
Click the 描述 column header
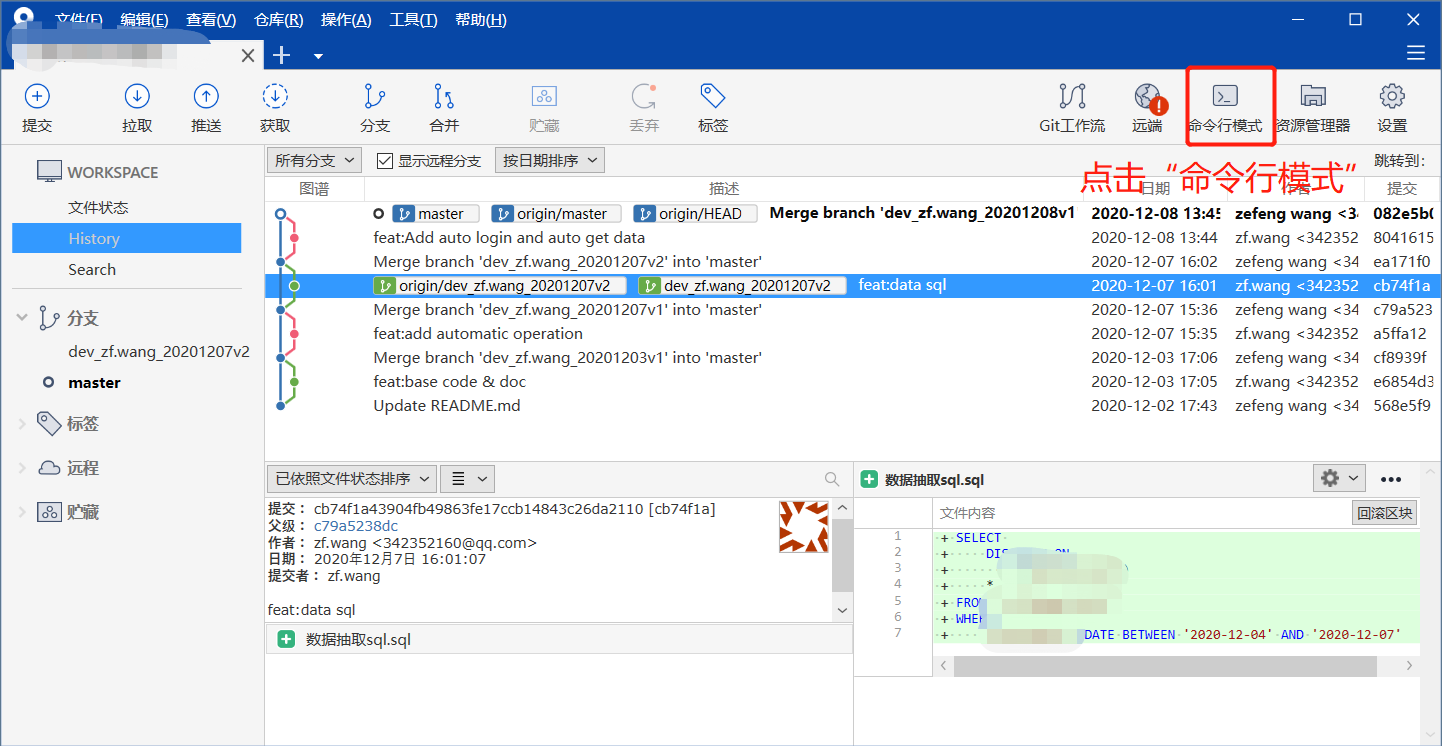(724, 188)
